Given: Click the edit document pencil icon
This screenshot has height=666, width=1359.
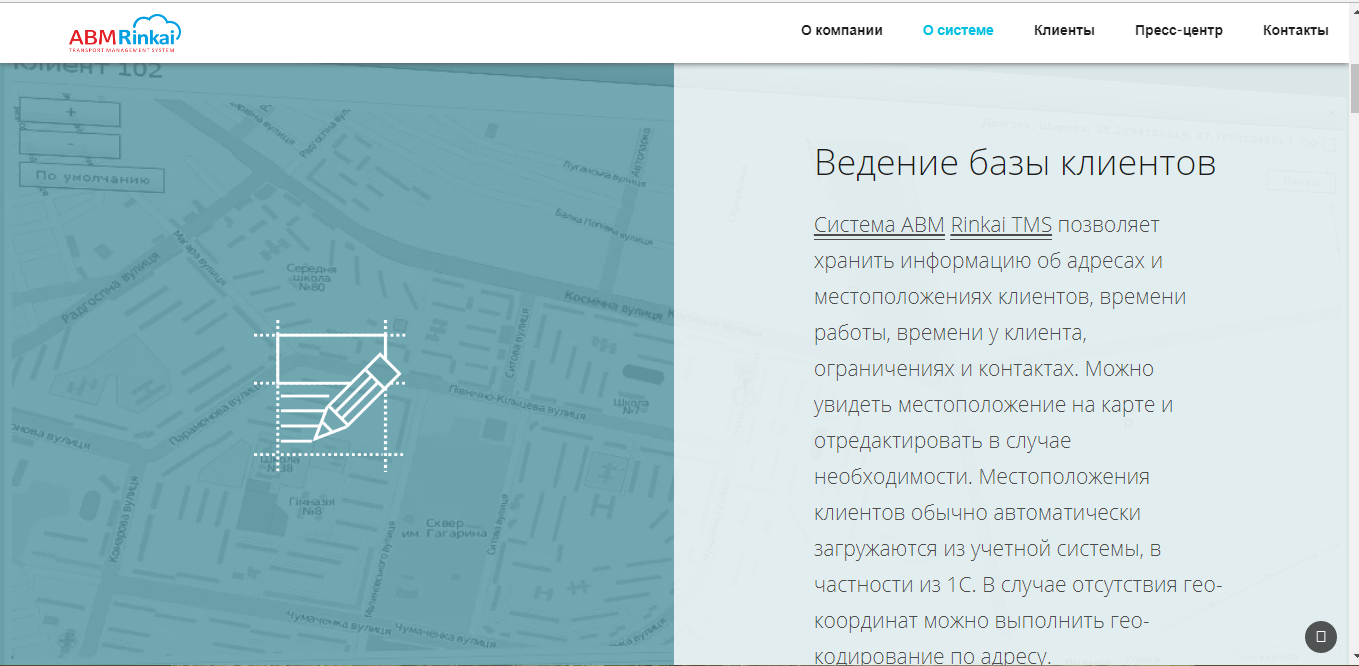Looking at the screenshot, I should [330, 395].
